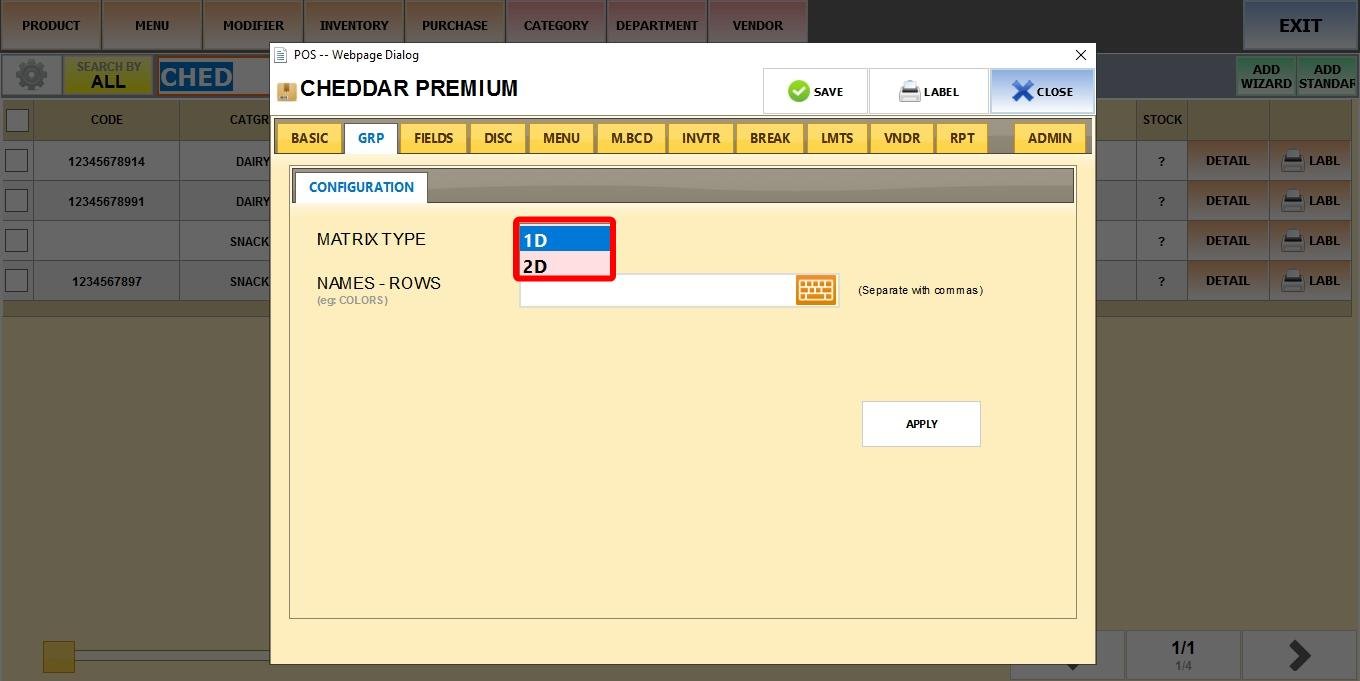The image size is (1360, 681).
Task: Click the Names - Rows text field
Action: coord(656,290)
